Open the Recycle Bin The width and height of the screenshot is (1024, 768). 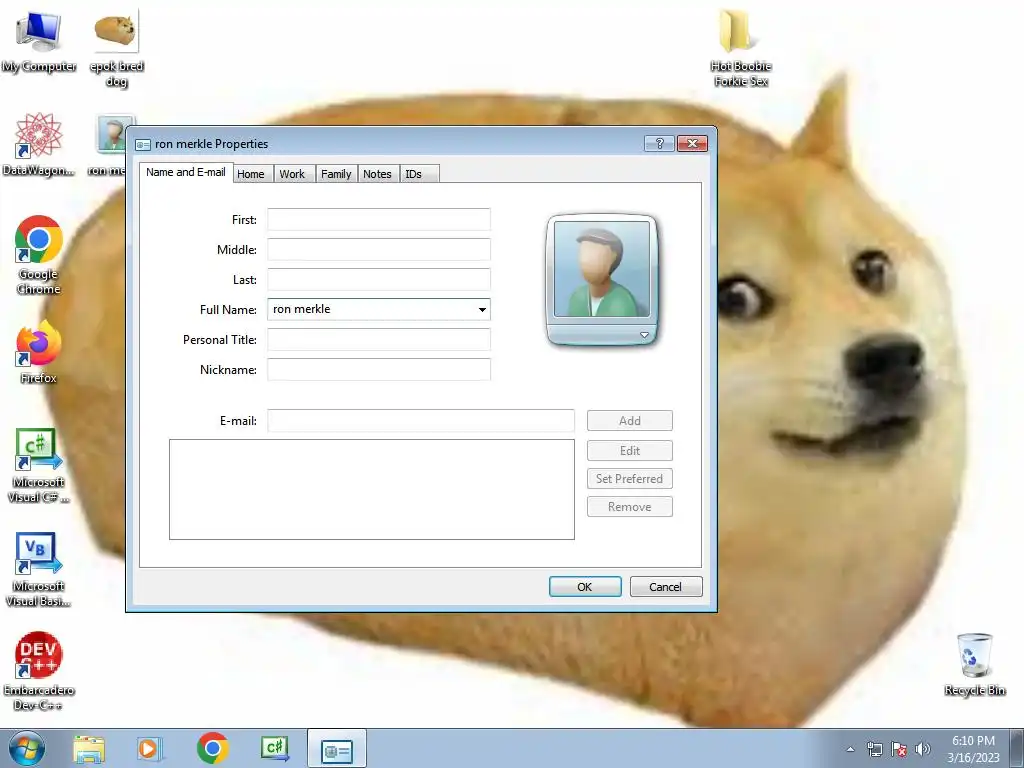[974, 664]
